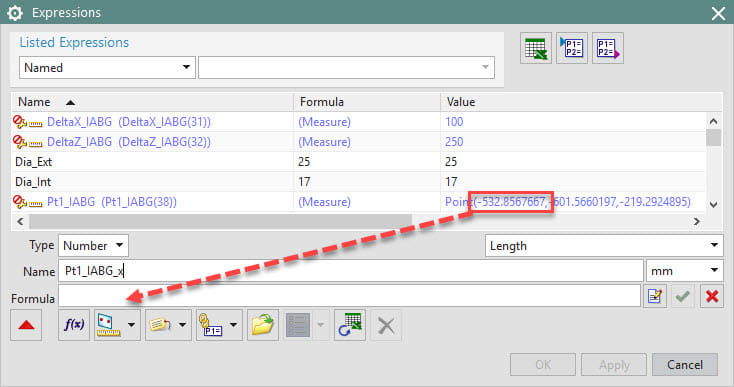The width and height of the screenshot is (734, 387).
Task: Click the horizontal scrollbar right arrow
Action: pos(697,221)
